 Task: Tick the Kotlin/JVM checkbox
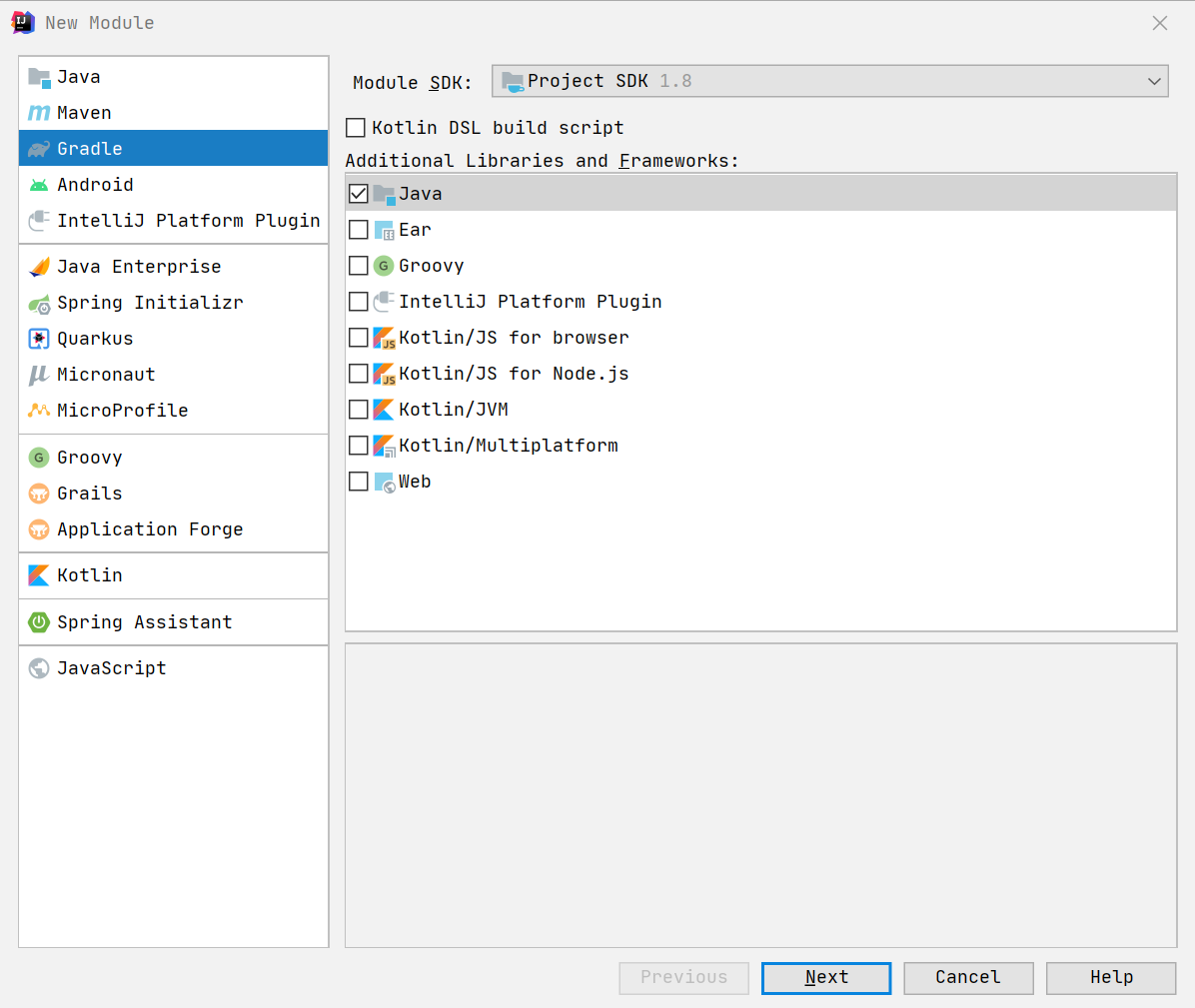click(359, 410)
